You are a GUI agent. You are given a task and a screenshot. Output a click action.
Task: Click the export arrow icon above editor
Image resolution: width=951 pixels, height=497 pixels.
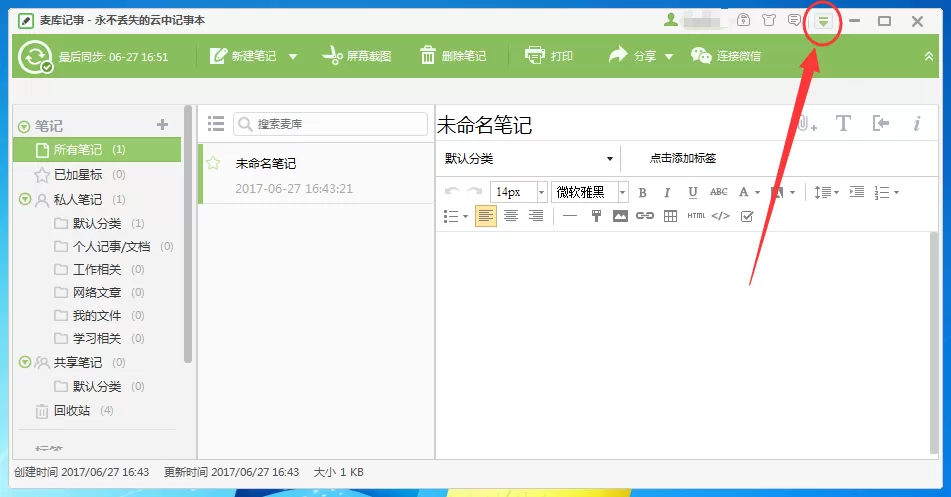pyautogui.click(x=881, y=124)
